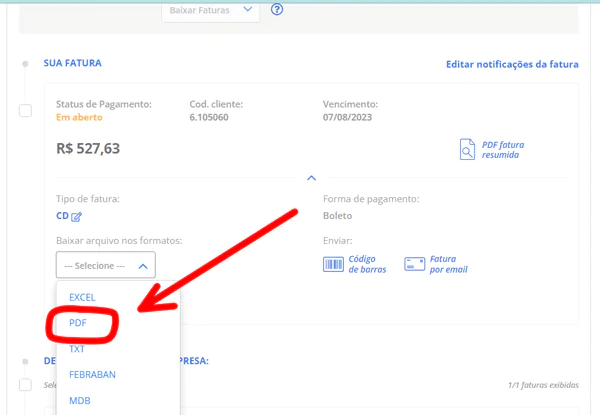Choose EXCEL from the format list
600x415 pixels.
82,297
